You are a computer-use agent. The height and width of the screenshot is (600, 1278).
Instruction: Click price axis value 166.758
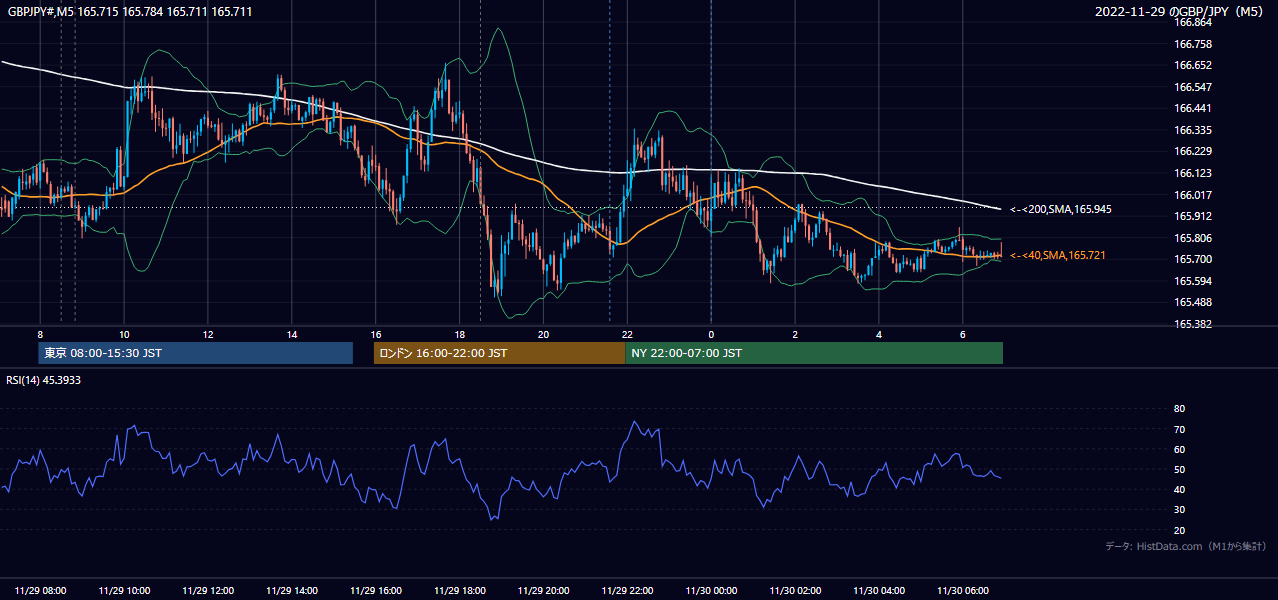(x=1193, y=44)
